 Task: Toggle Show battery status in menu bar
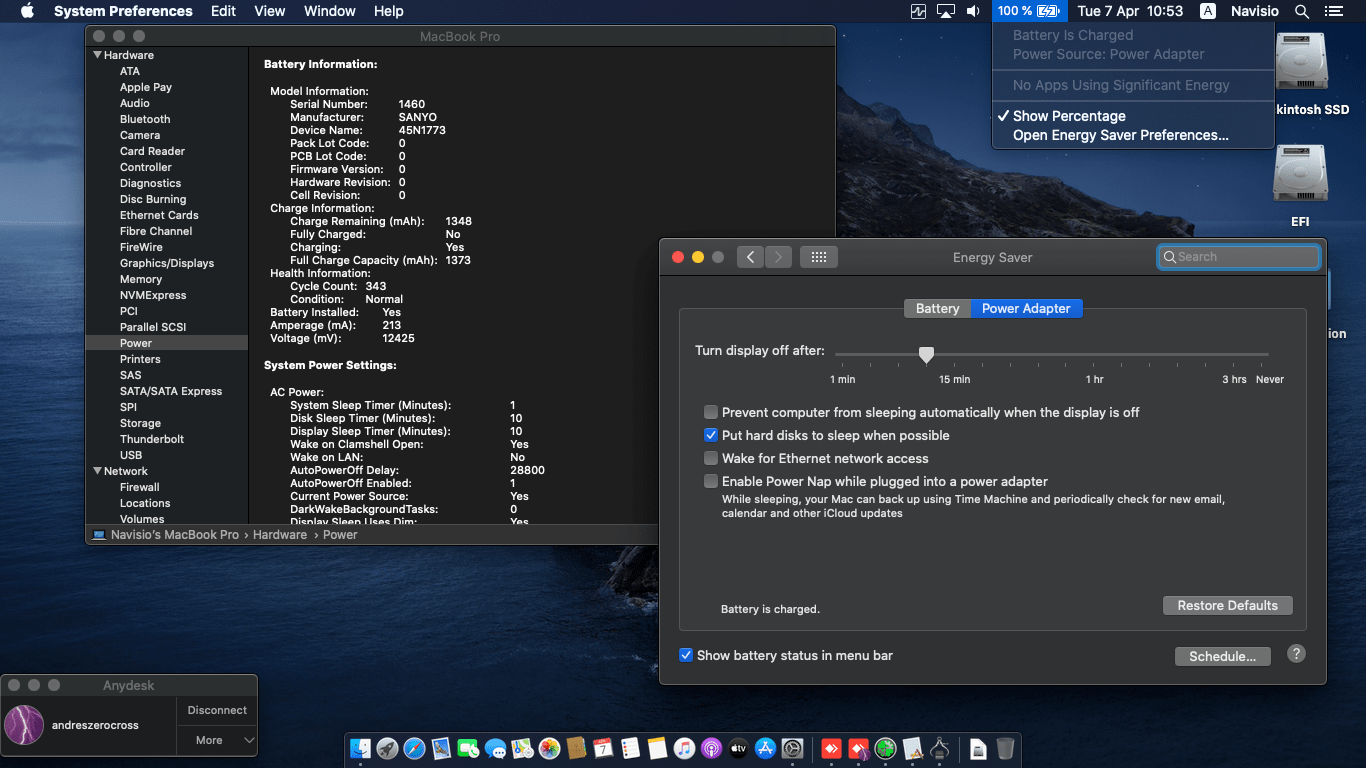pos(686,655)
